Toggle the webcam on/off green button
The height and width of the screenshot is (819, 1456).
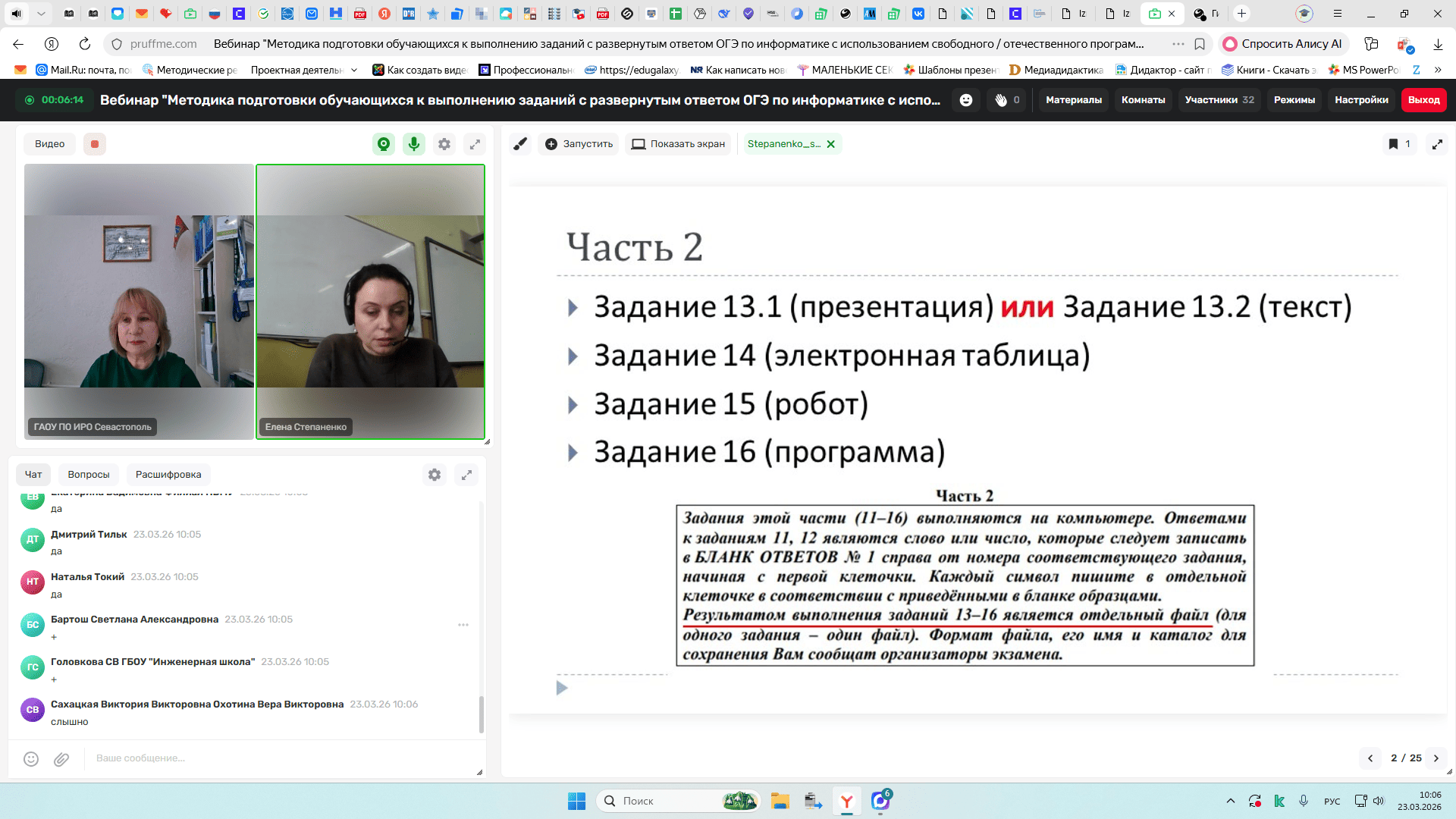pos(384,144)
